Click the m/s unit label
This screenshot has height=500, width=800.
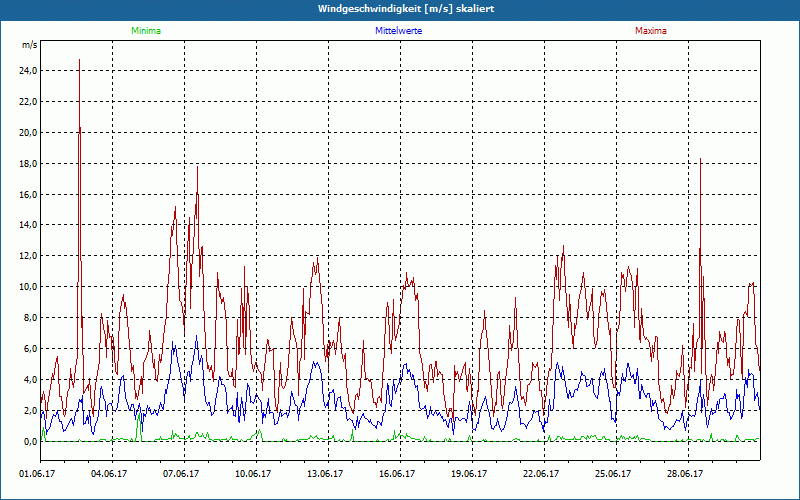coord(30,45)
